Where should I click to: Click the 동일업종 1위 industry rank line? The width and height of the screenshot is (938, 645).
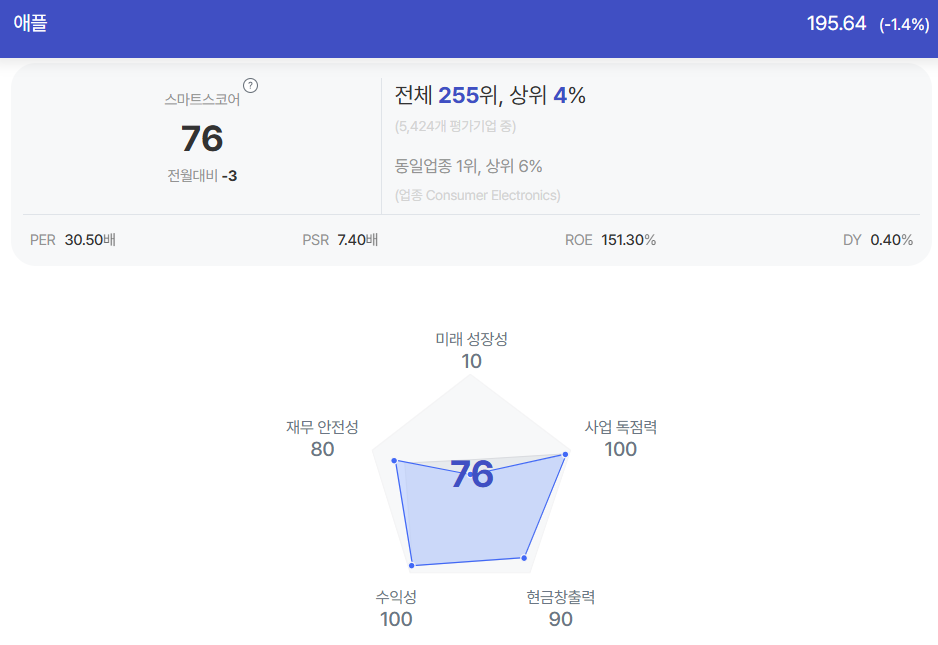(x=468, y=166)
